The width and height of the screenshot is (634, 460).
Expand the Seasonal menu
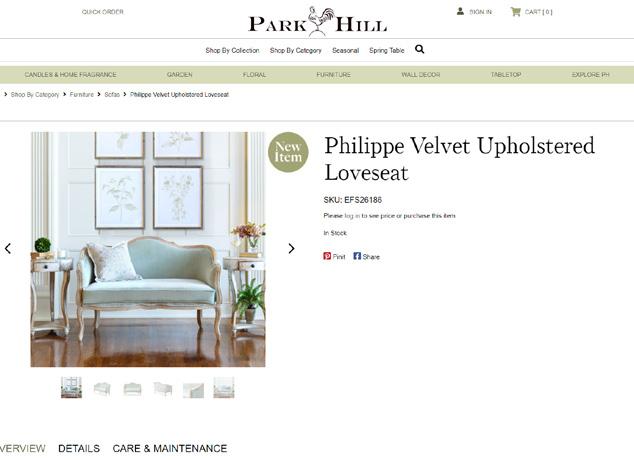(345, 51)
